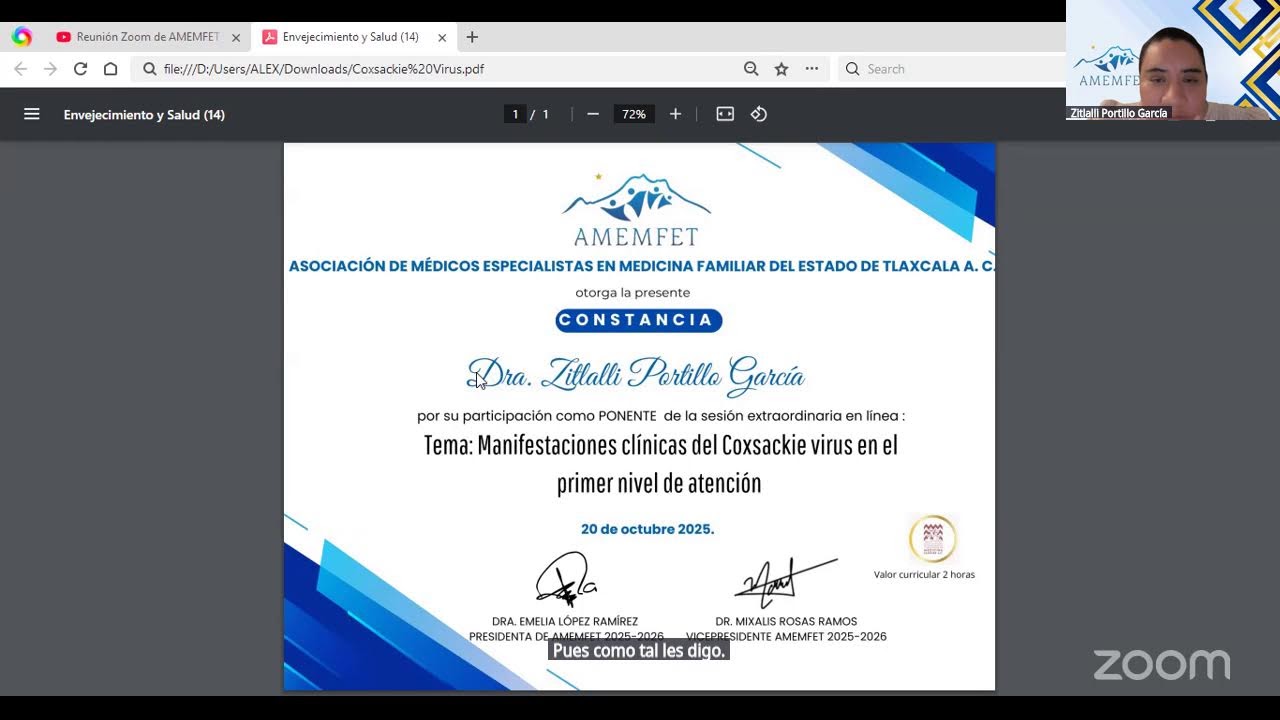Click the DR. MIXALIS ROSAS RAMOS signature name
The width and height of the screenshot is (1280, 720).
click(x=786, y=621)
